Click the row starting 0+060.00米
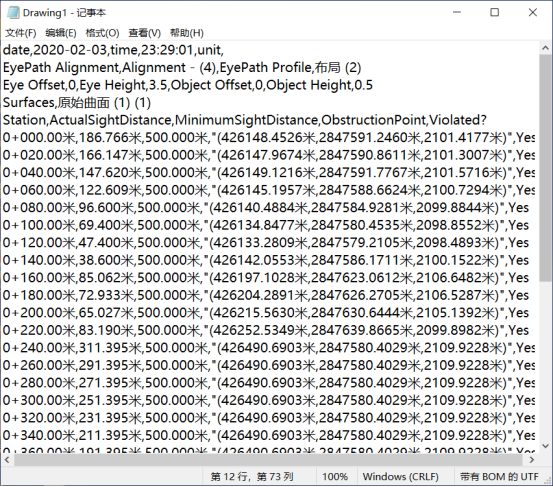Viewport: 553px width, 487px height. pos(269,190)
